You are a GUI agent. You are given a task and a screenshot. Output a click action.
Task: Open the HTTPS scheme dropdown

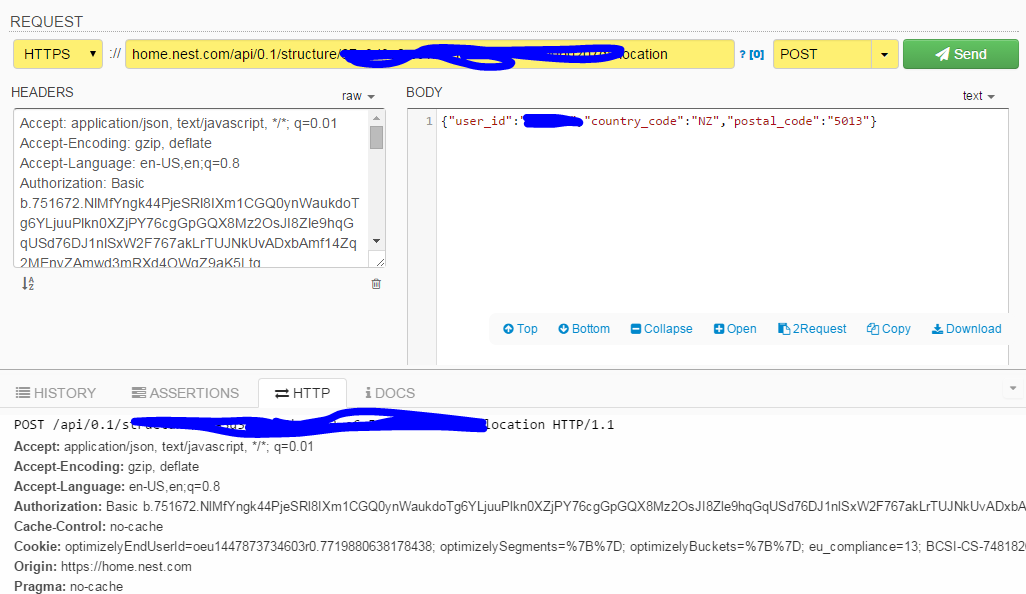(58, 54)
